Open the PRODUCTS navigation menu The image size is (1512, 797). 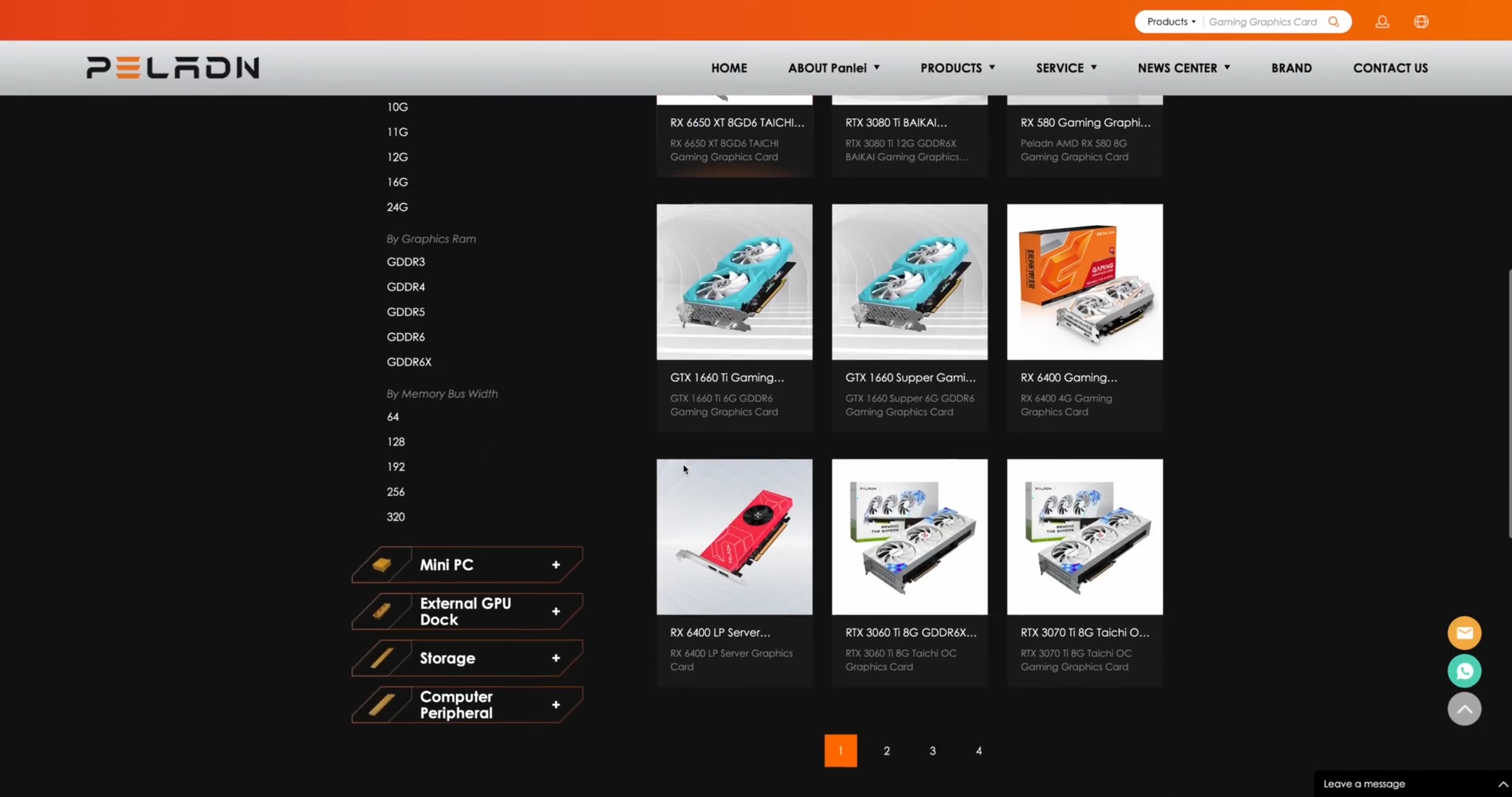click(957, 68)
